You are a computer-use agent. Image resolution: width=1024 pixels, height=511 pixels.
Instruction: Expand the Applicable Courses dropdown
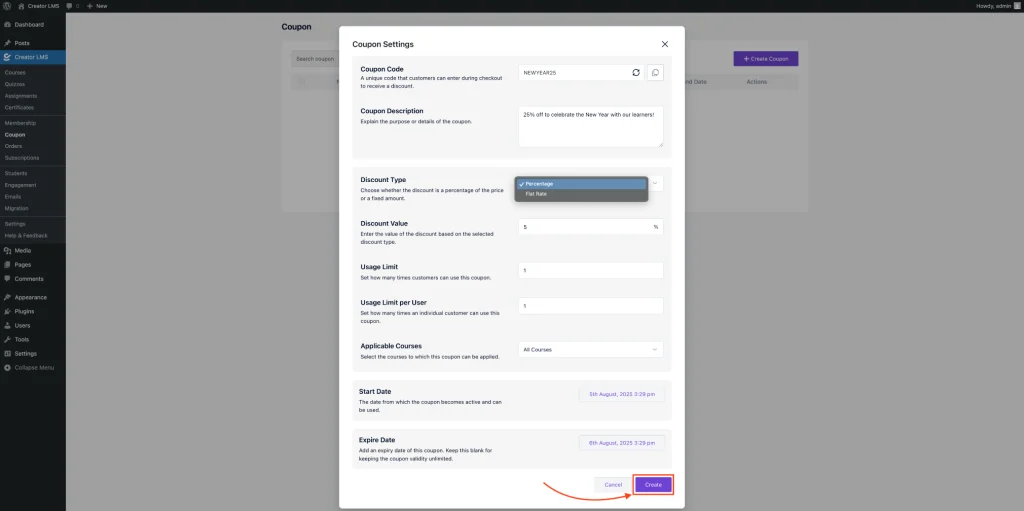[x=590, y=350]
